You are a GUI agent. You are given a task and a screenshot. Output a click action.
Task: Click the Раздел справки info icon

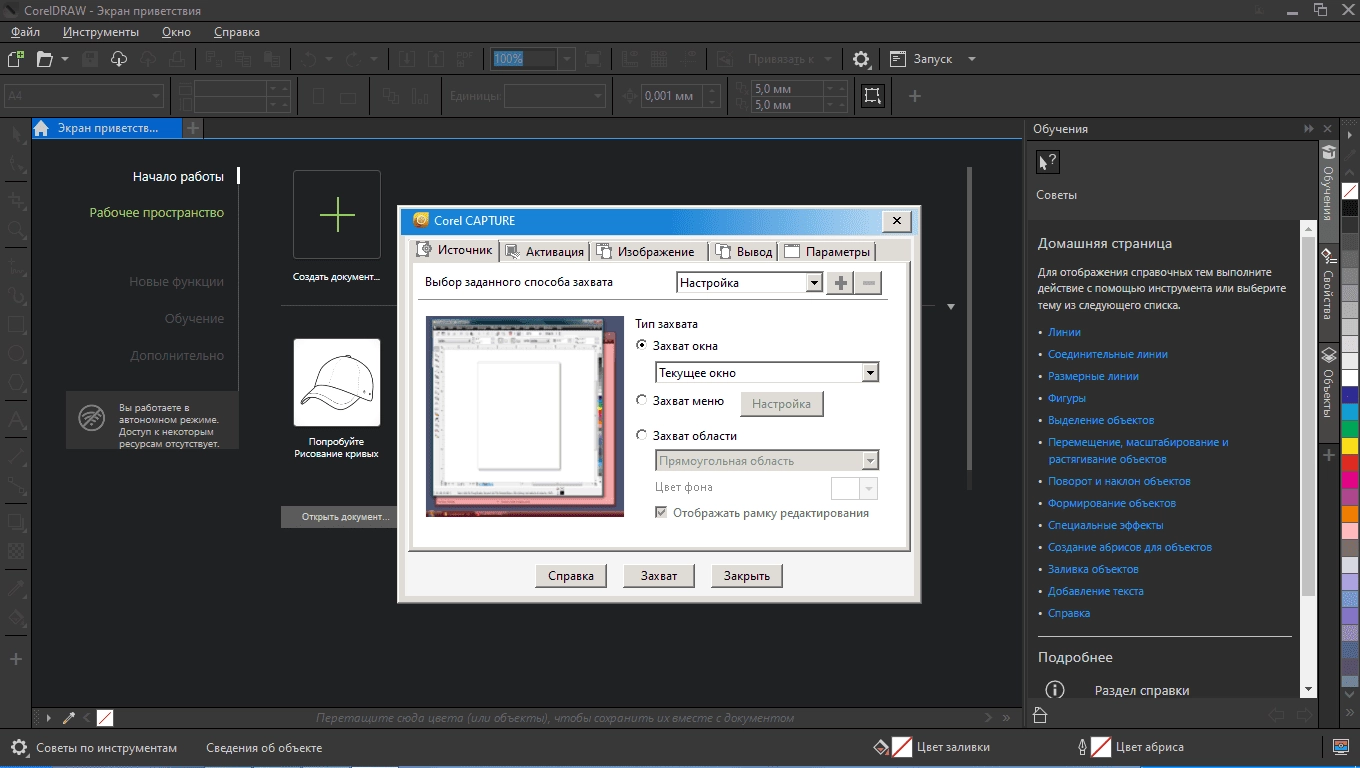[x=1055, y=690]
